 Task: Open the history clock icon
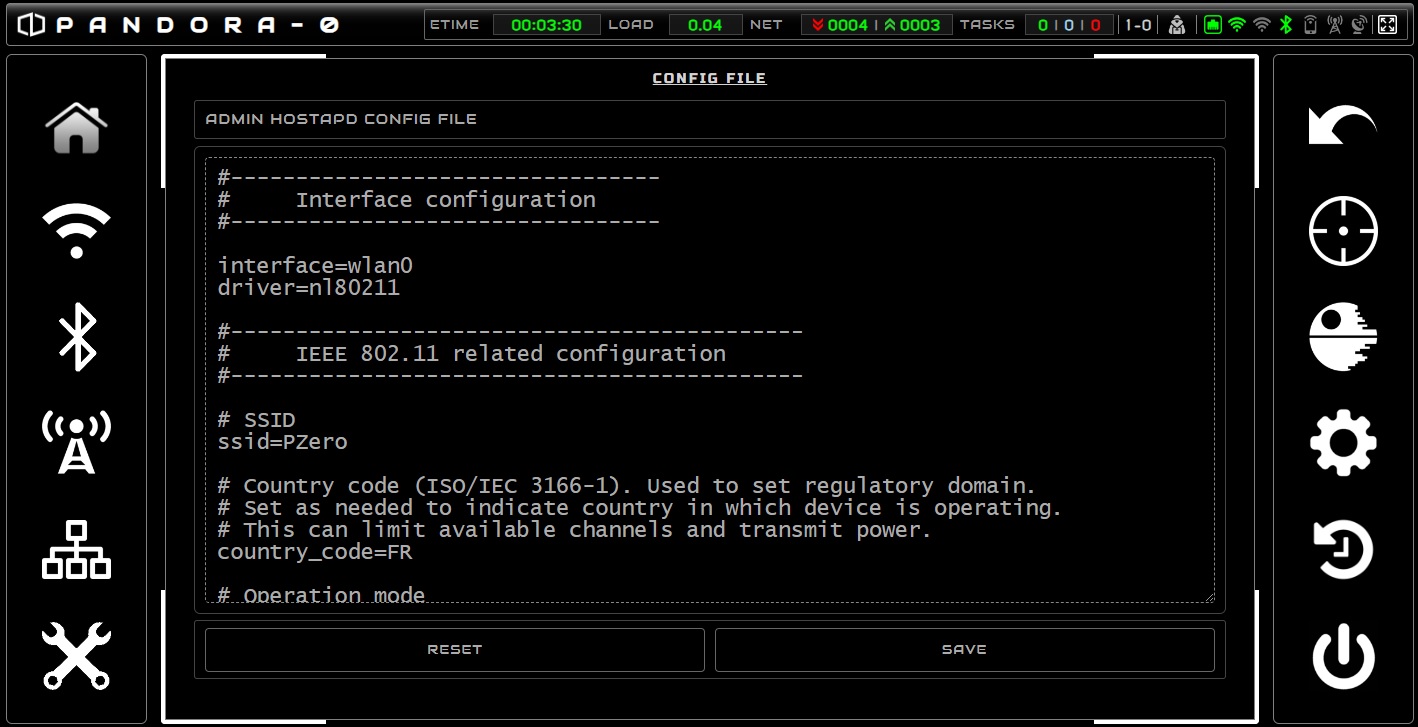(x=1343, y=550)
